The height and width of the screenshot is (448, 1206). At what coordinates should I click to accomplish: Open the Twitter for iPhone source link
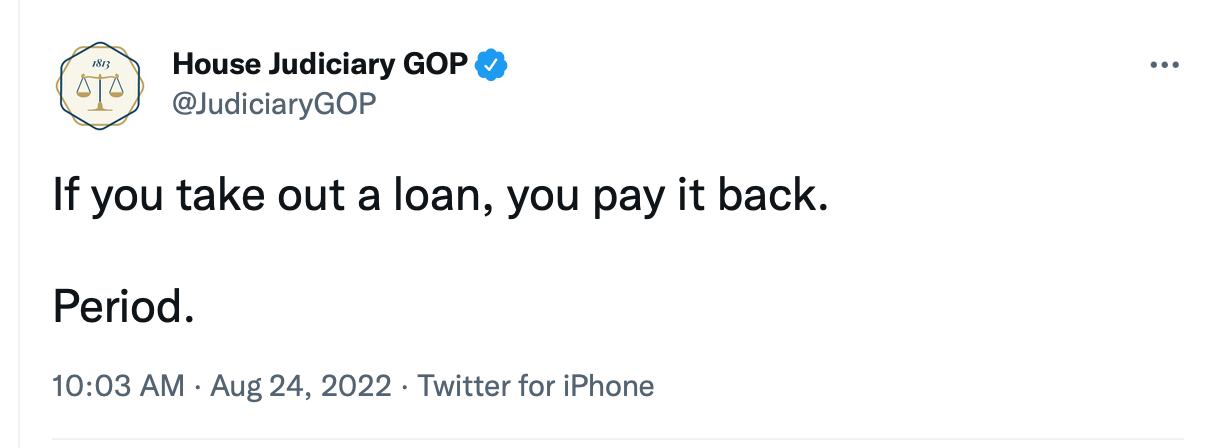coord(535,385)
